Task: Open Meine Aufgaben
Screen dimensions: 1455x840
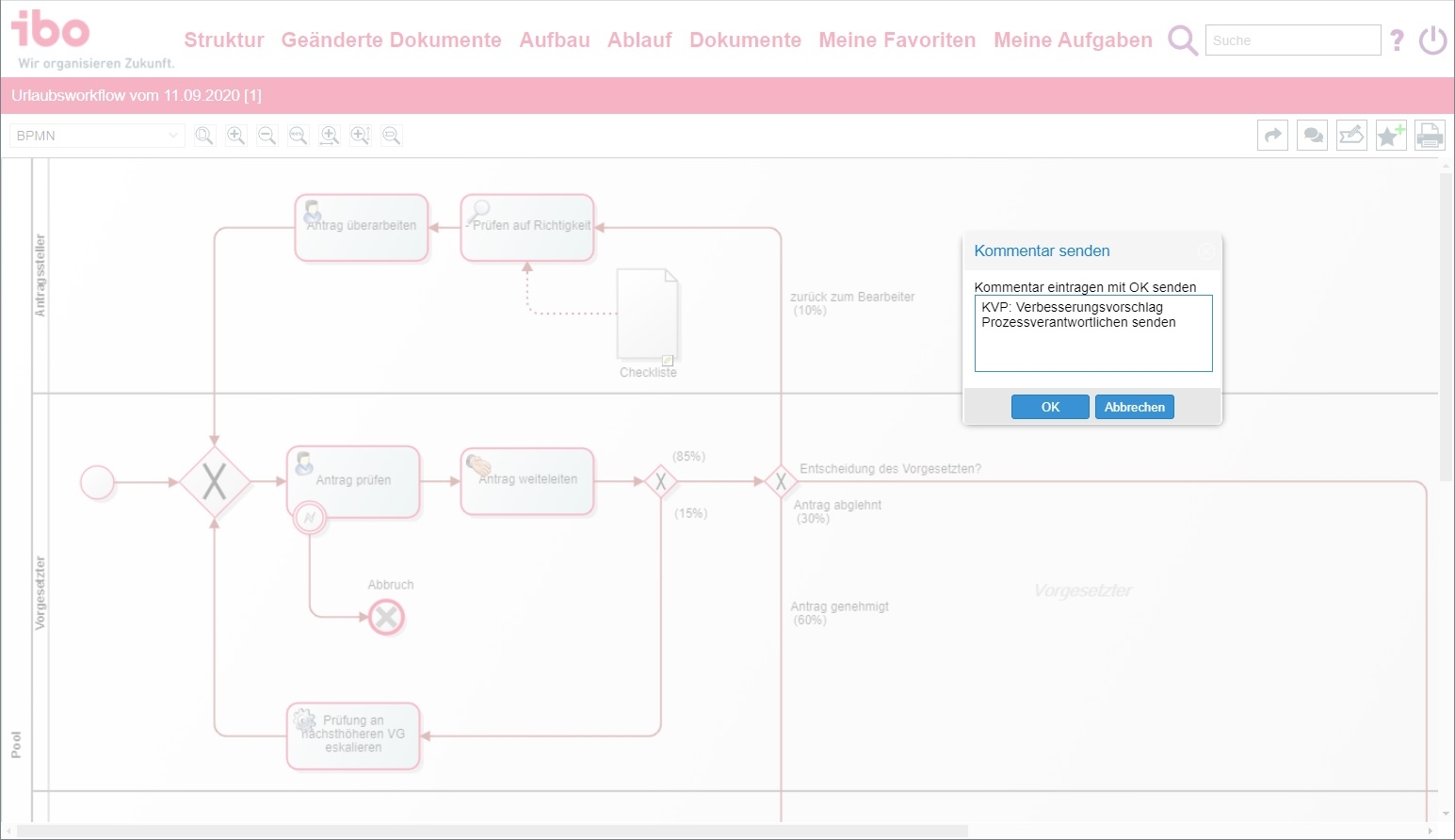Action: point(1074,40)
